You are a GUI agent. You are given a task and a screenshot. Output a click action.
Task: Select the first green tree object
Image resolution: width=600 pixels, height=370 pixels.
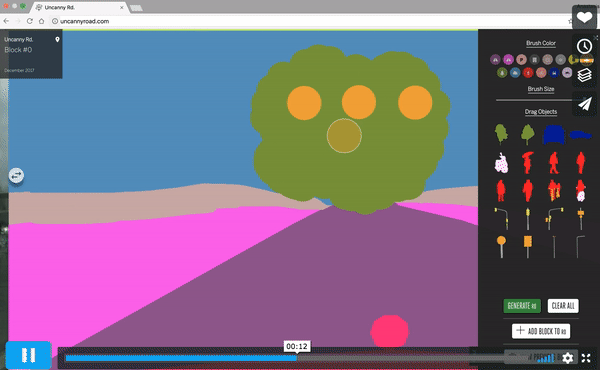pos(501,134)
